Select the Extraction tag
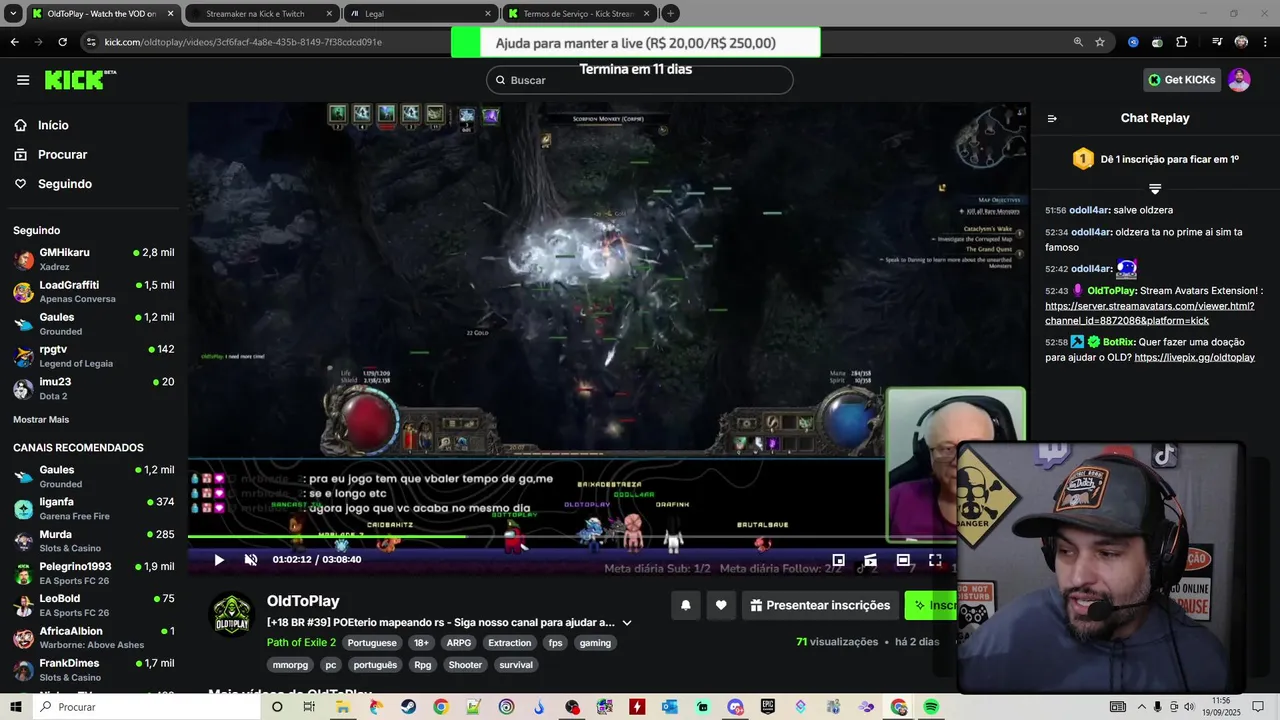Viewport: 1280px width, 720px height. point(510,643)
